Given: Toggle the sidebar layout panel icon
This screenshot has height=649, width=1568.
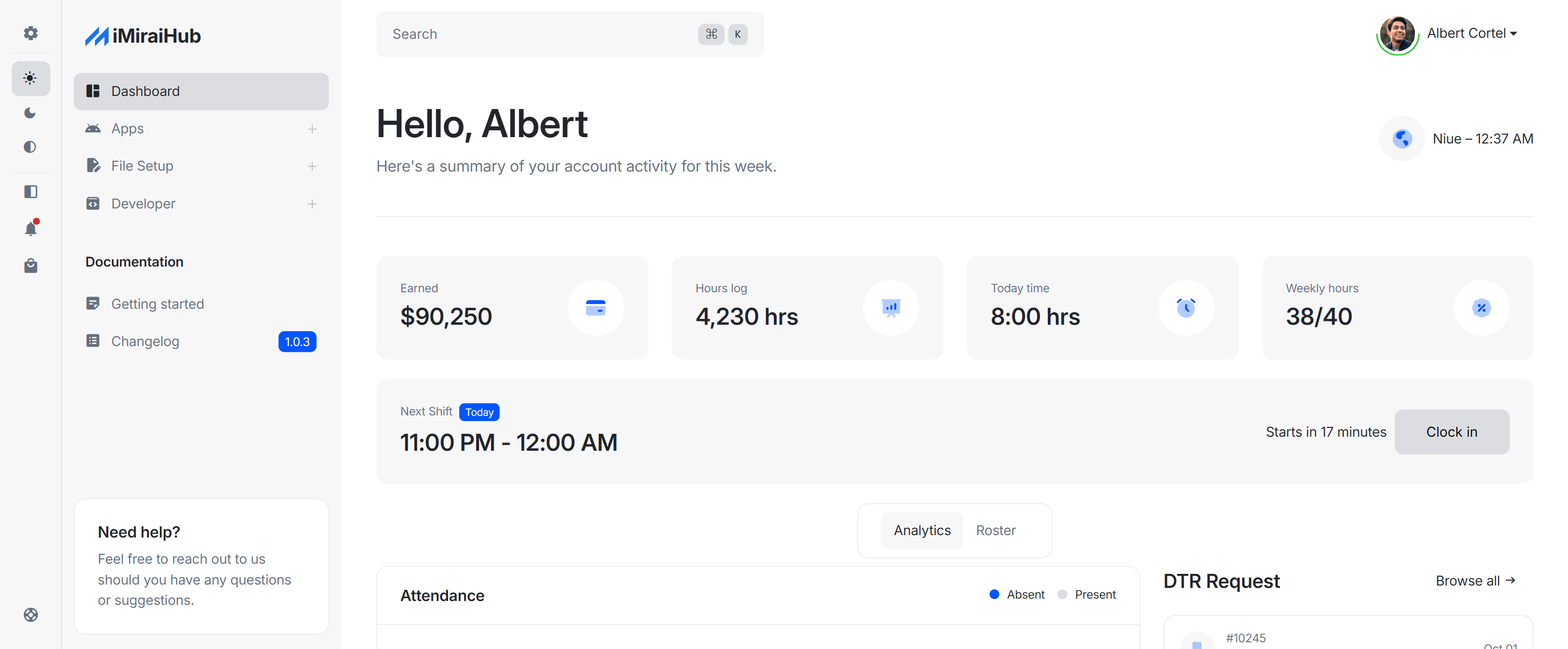Looking at the screenshot, I should click(31, 191).
